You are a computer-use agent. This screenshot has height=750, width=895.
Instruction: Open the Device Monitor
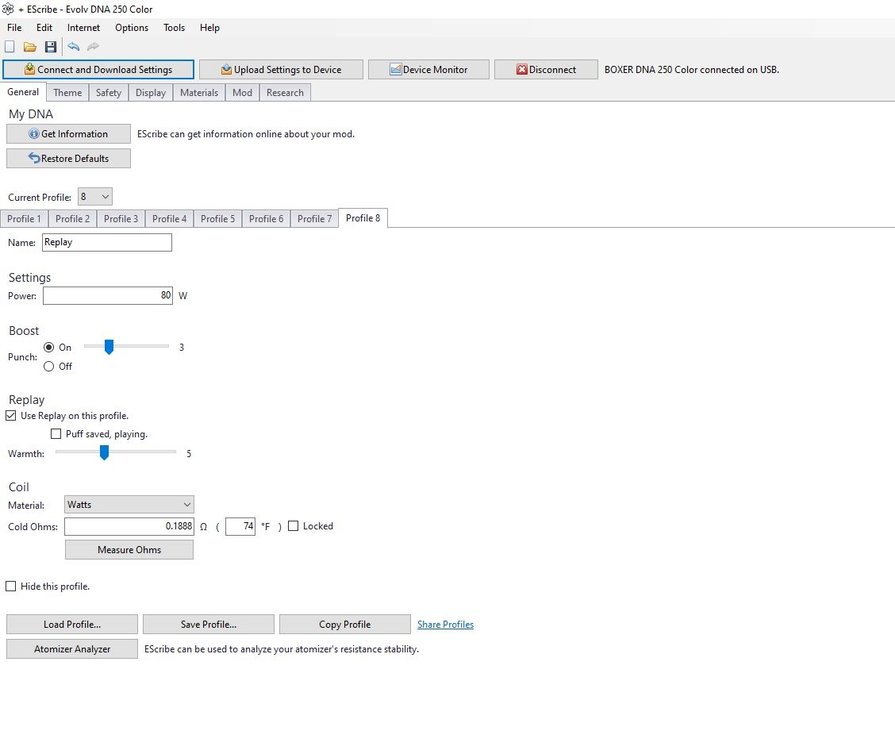429,70
